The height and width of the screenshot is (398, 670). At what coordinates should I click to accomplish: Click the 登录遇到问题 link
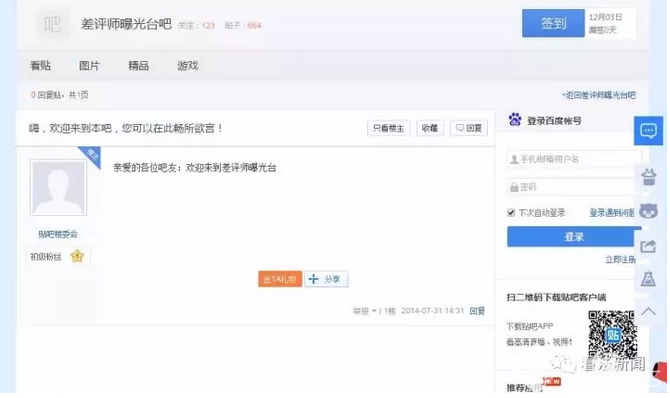[612, 212]
